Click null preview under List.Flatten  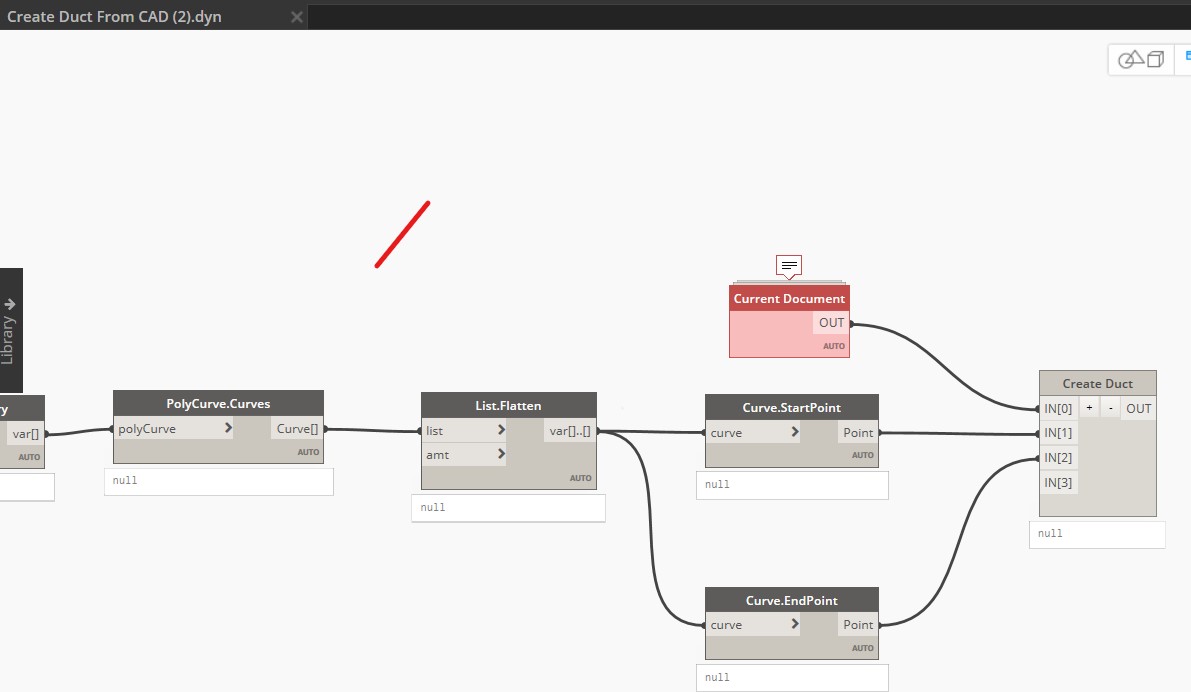pyautogui.click(x=508, y=508)
